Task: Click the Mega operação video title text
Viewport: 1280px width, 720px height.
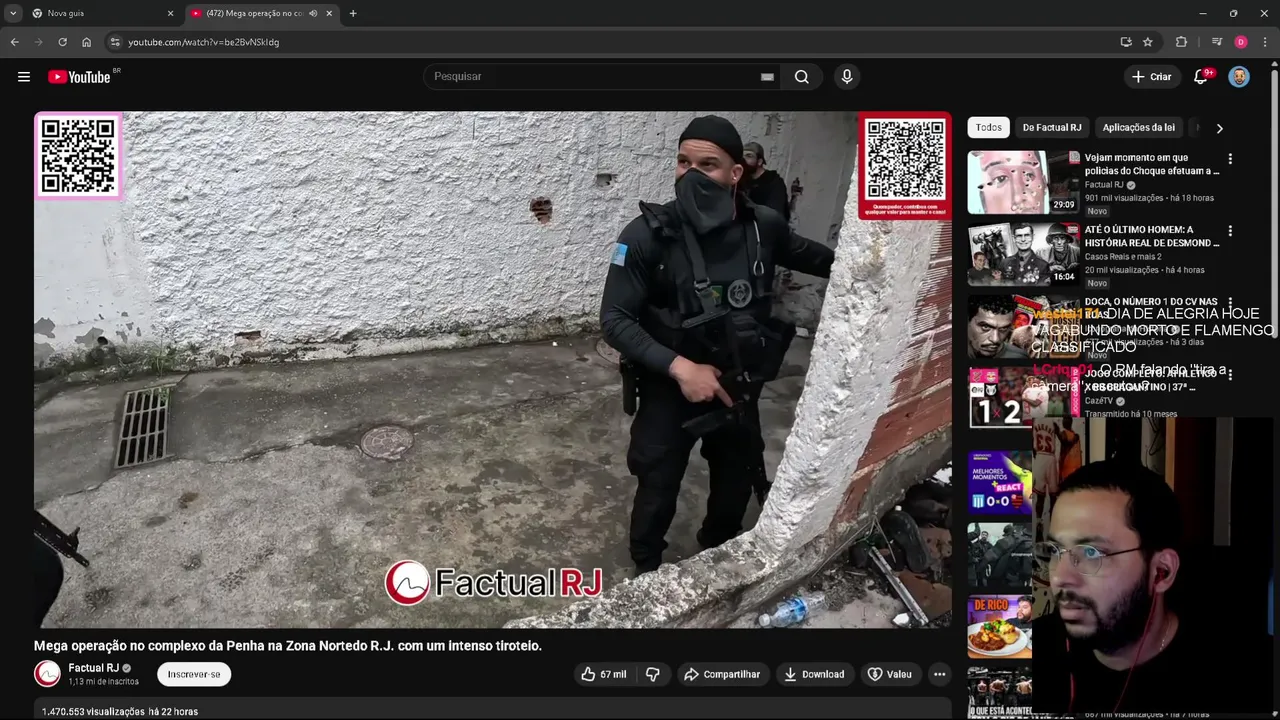Action: click(288, 646)
